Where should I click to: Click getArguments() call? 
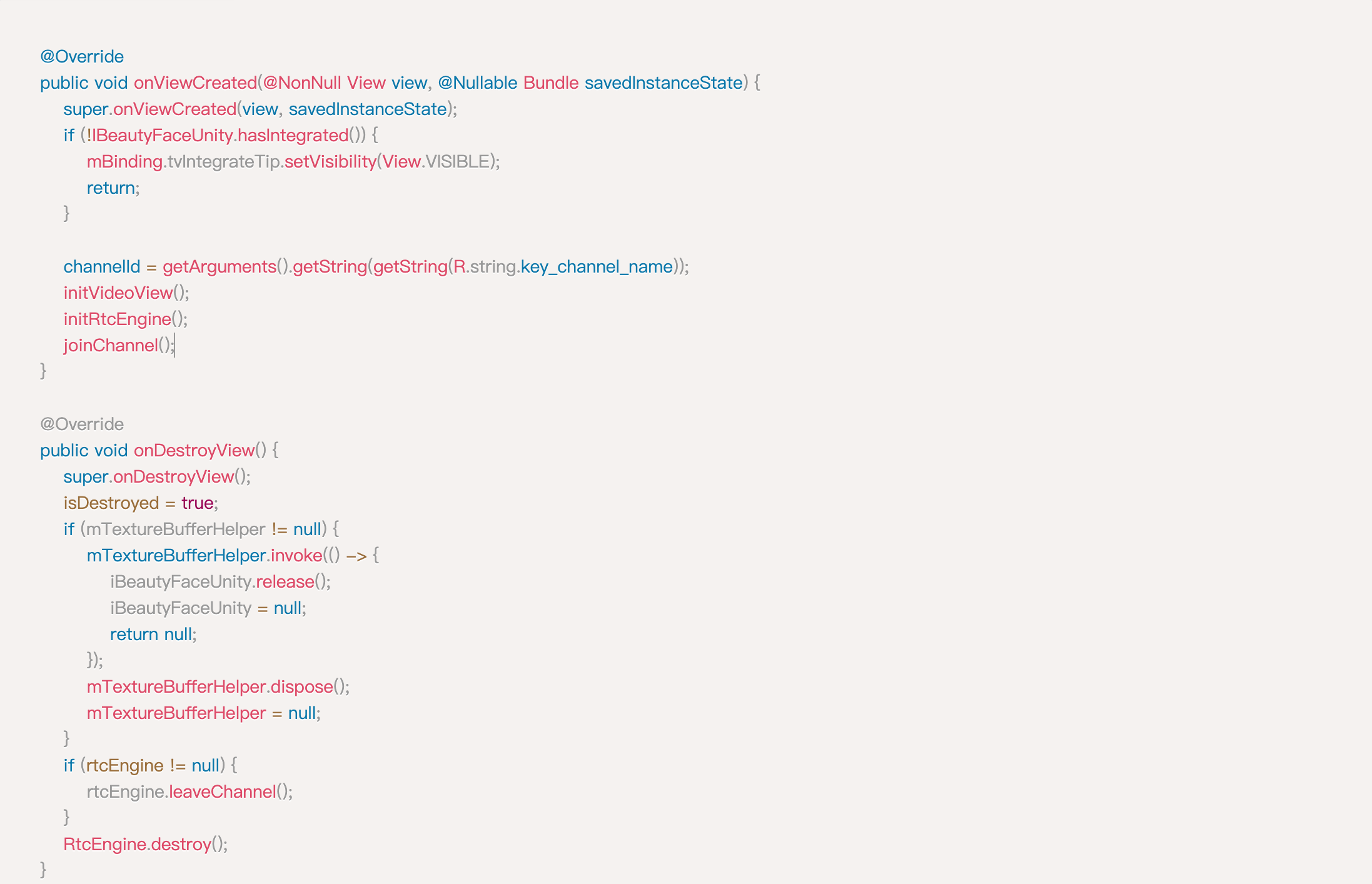pos(226,266)
